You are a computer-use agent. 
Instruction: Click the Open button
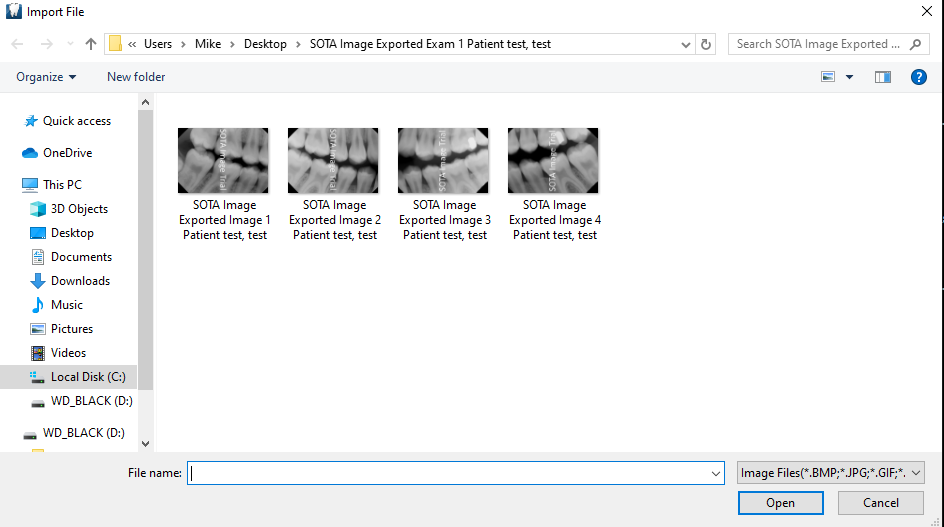[x=780, y=503]
